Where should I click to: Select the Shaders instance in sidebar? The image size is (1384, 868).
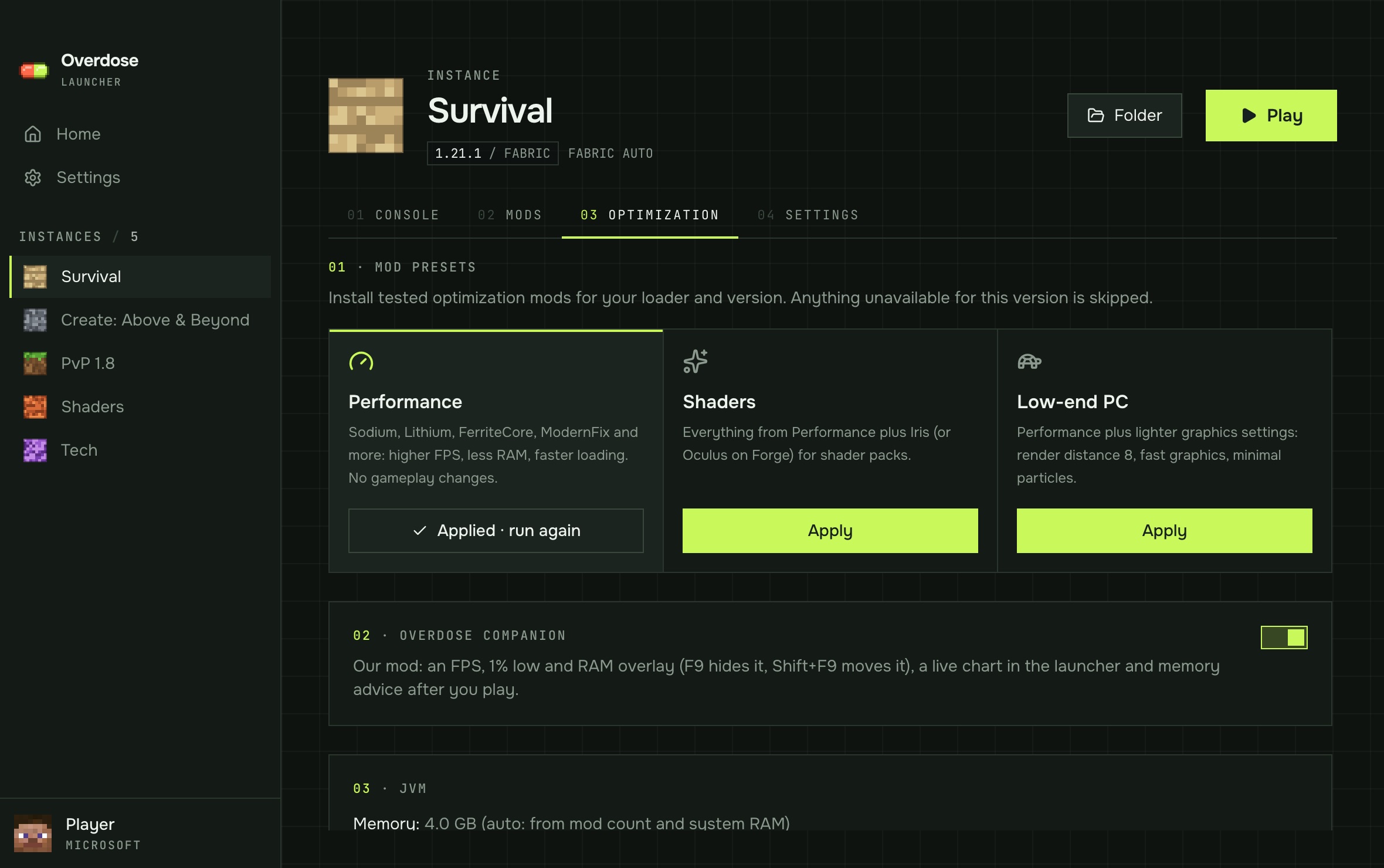(141, 407)
